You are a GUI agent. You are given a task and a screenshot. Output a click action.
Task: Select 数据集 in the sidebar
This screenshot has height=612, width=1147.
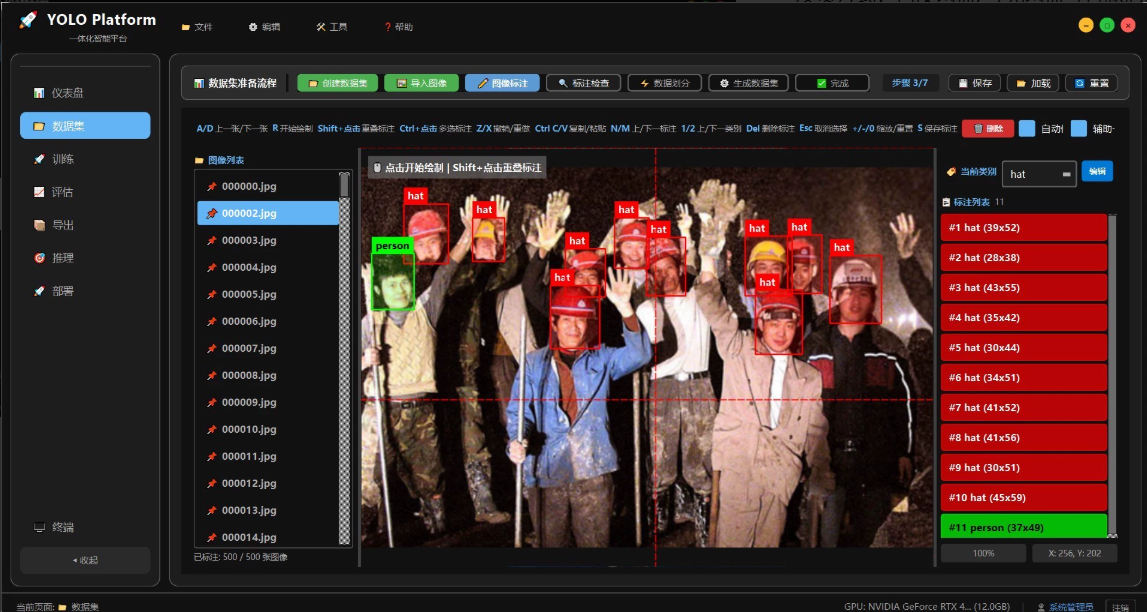click(x=85, y=126)
